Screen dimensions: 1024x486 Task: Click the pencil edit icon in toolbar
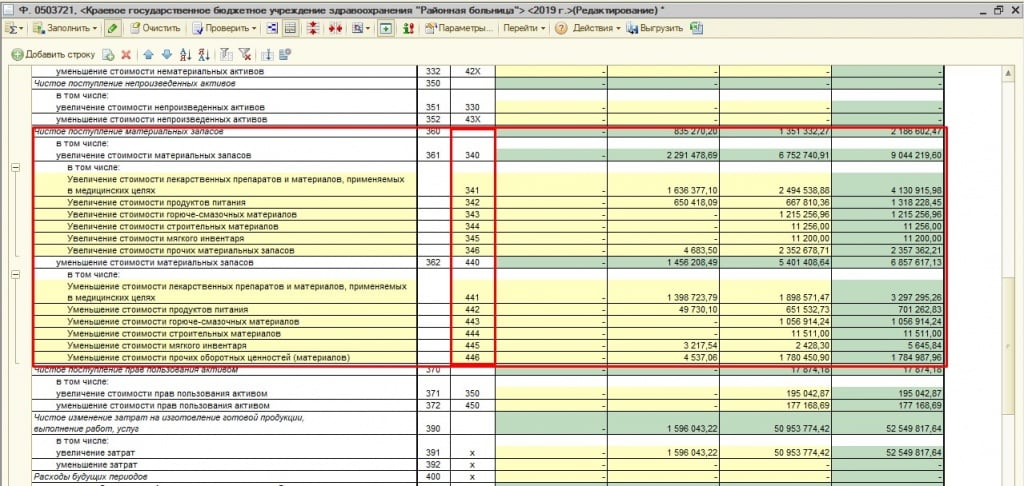[113, 28]
